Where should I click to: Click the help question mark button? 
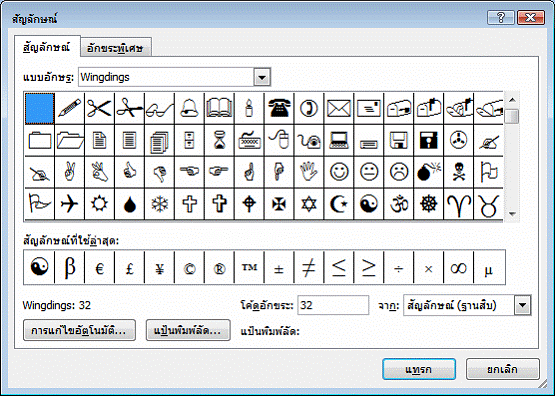tap(500, 17)
